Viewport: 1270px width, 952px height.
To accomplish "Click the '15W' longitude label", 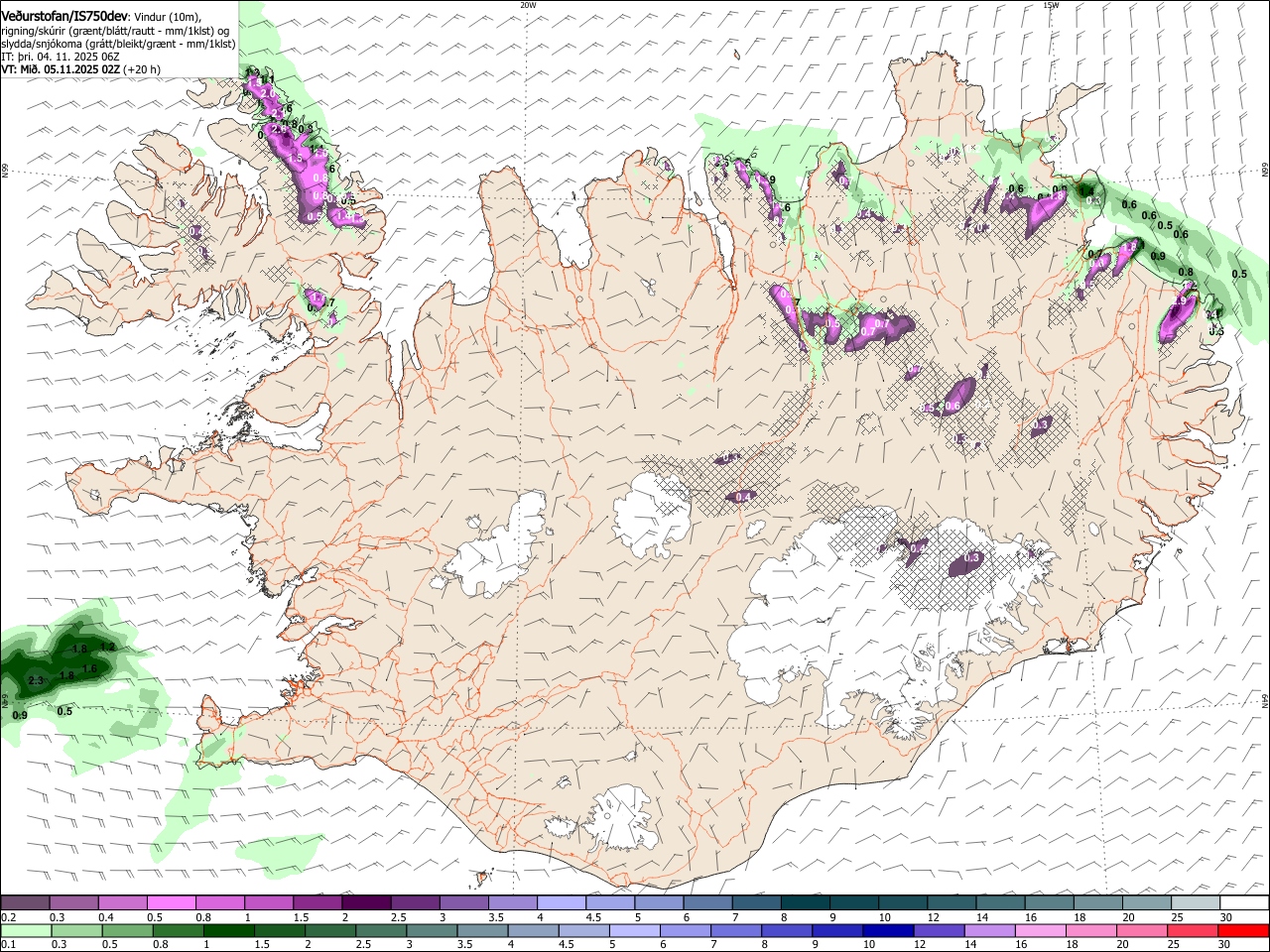I will [1051, 5].
